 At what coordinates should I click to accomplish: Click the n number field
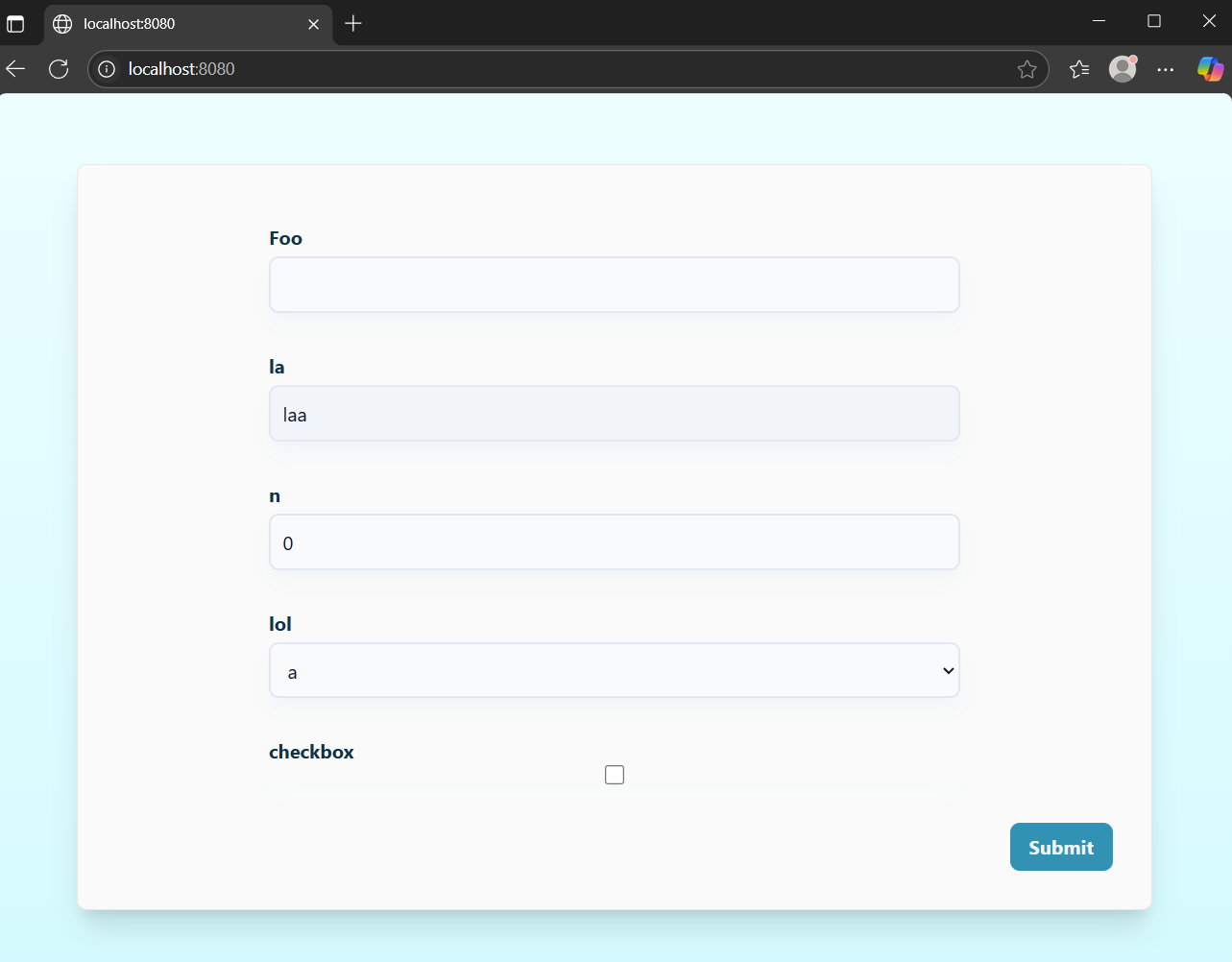click(615, 542)
